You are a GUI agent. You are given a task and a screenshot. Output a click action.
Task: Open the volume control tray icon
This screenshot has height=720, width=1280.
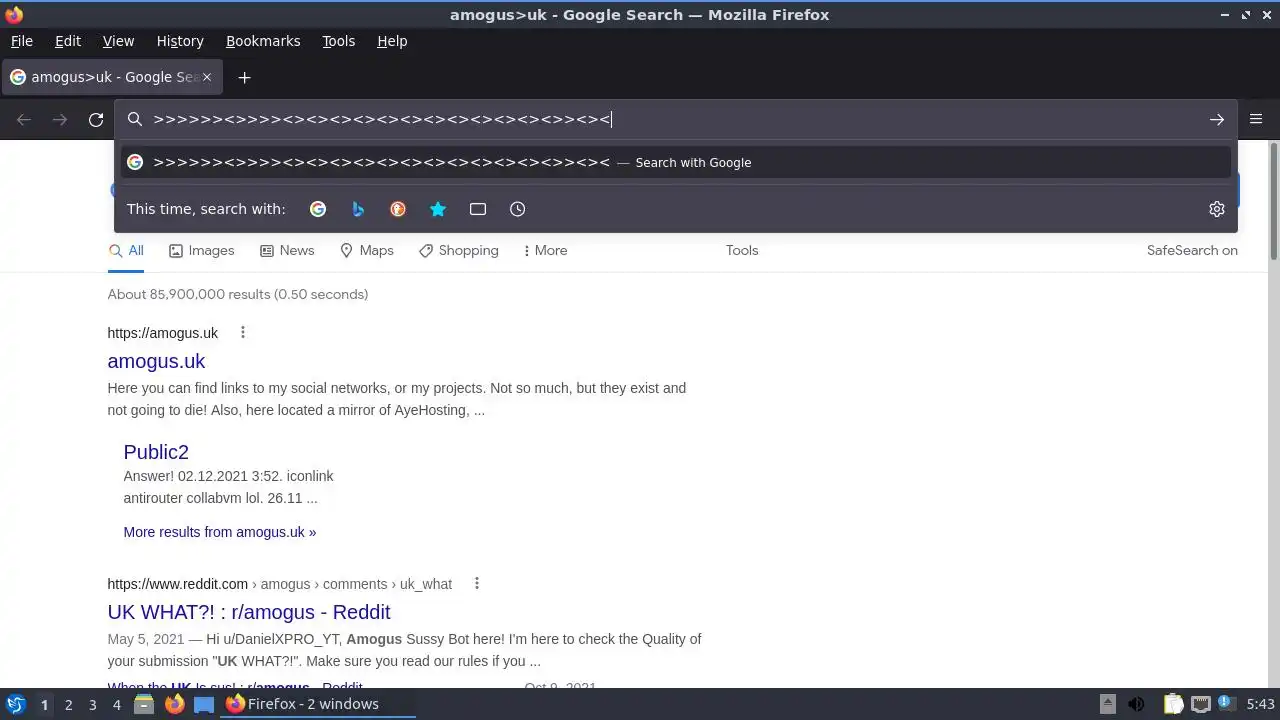click(x=1136, y=704)
